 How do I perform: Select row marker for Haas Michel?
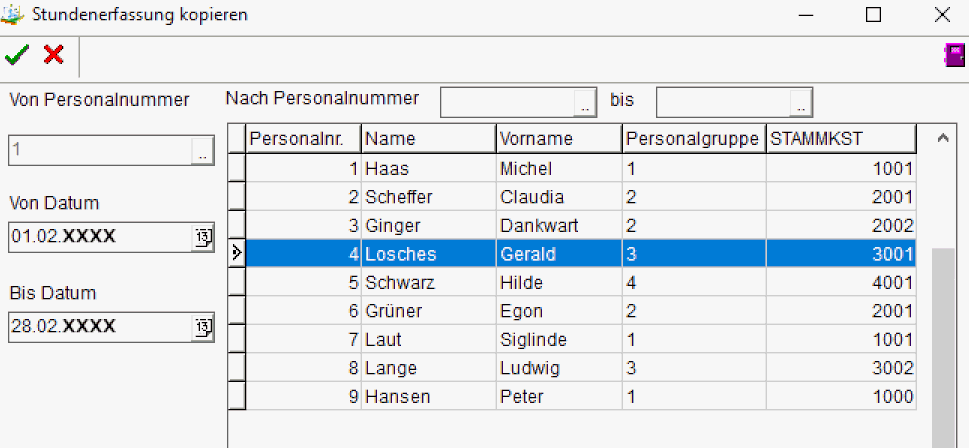coord(237,168)
